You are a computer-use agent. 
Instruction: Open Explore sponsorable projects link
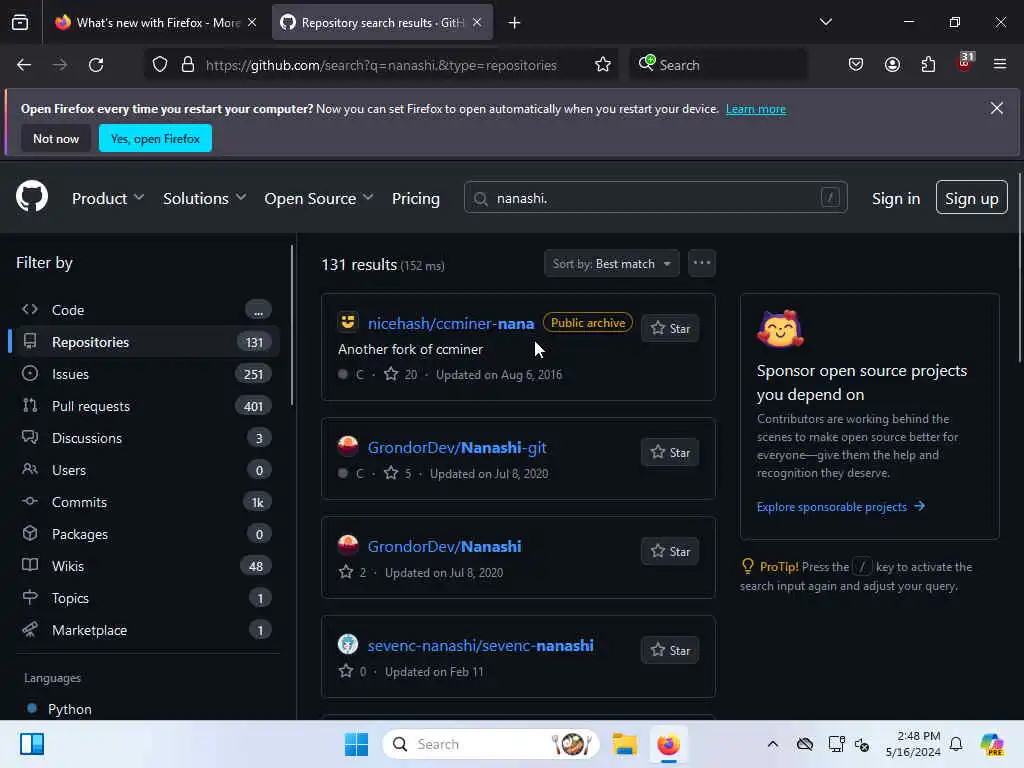click(840, 507)
